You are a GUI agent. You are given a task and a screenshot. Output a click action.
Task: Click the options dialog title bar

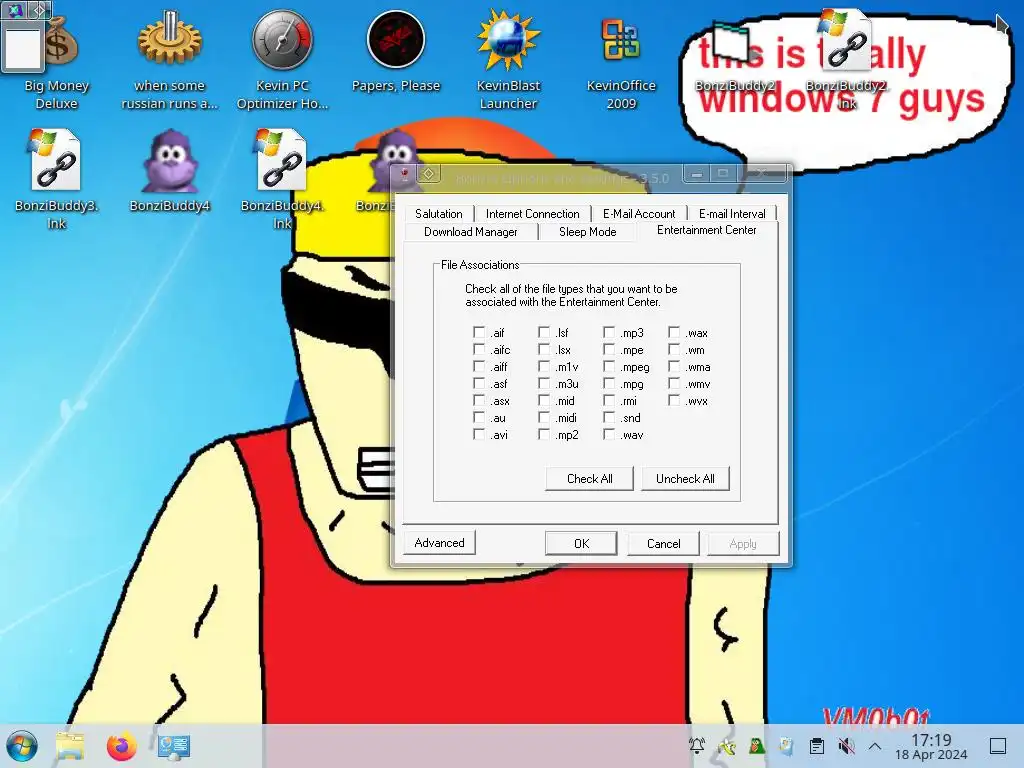click(x=562, y=178)
